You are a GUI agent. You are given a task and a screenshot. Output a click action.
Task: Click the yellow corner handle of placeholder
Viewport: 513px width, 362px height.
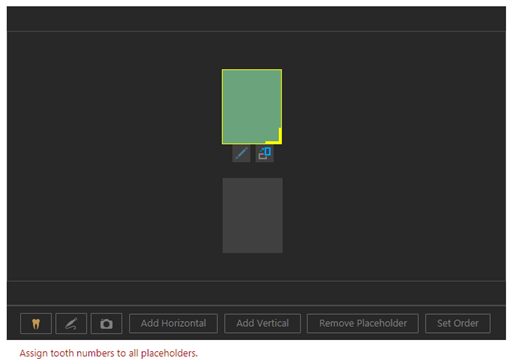coord(276,138)
